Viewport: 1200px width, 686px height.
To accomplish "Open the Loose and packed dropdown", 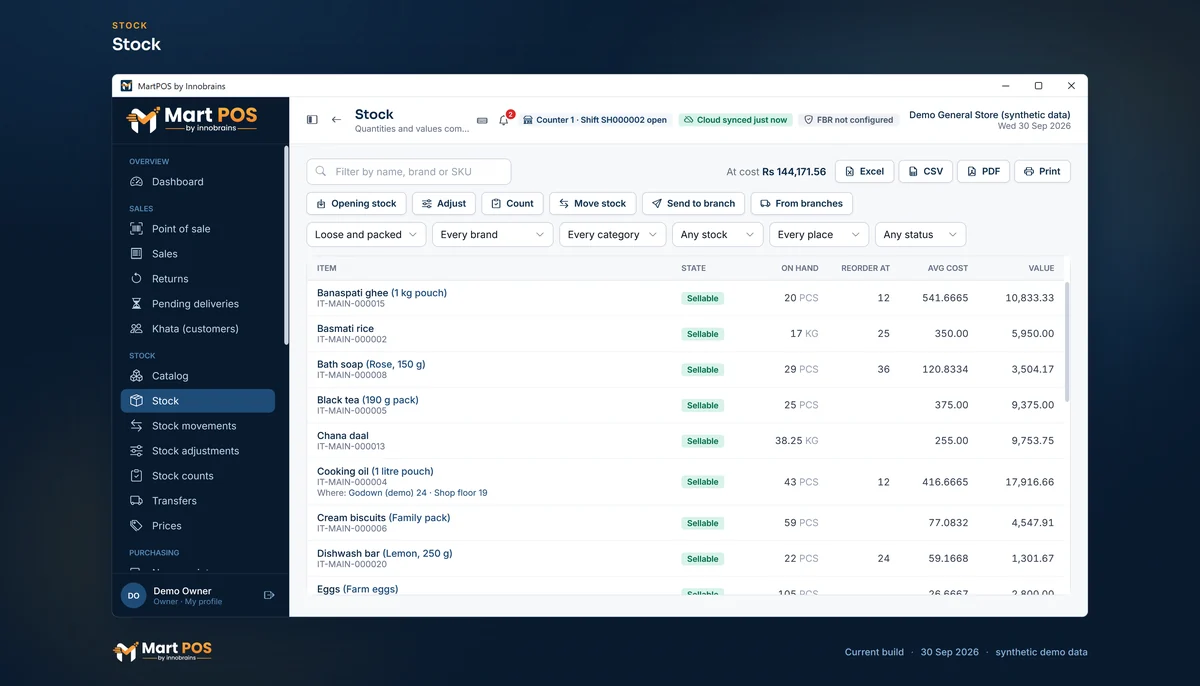I will (x=366, y=235).
